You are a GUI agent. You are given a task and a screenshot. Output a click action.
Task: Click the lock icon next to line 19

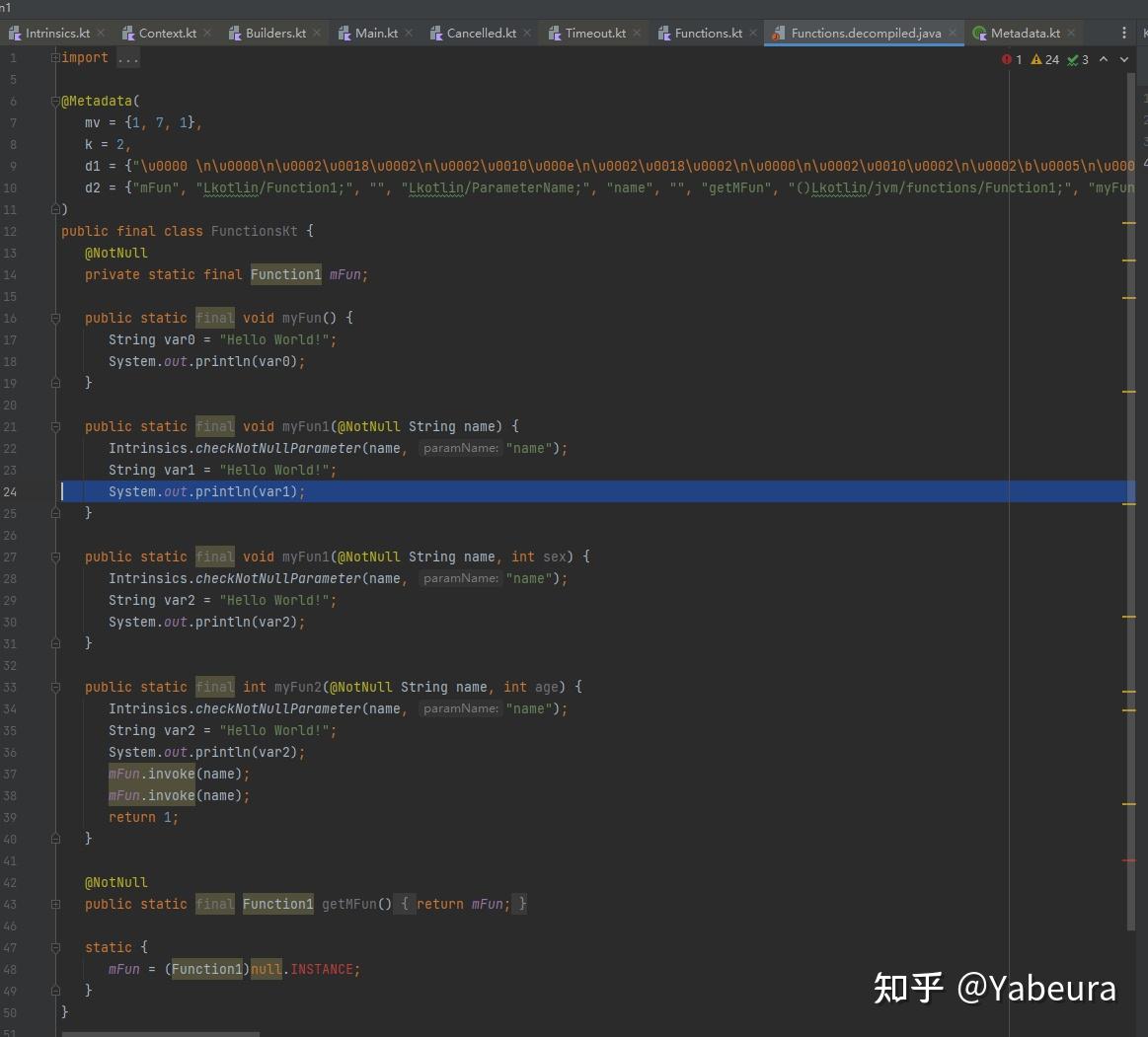(55, 382)
